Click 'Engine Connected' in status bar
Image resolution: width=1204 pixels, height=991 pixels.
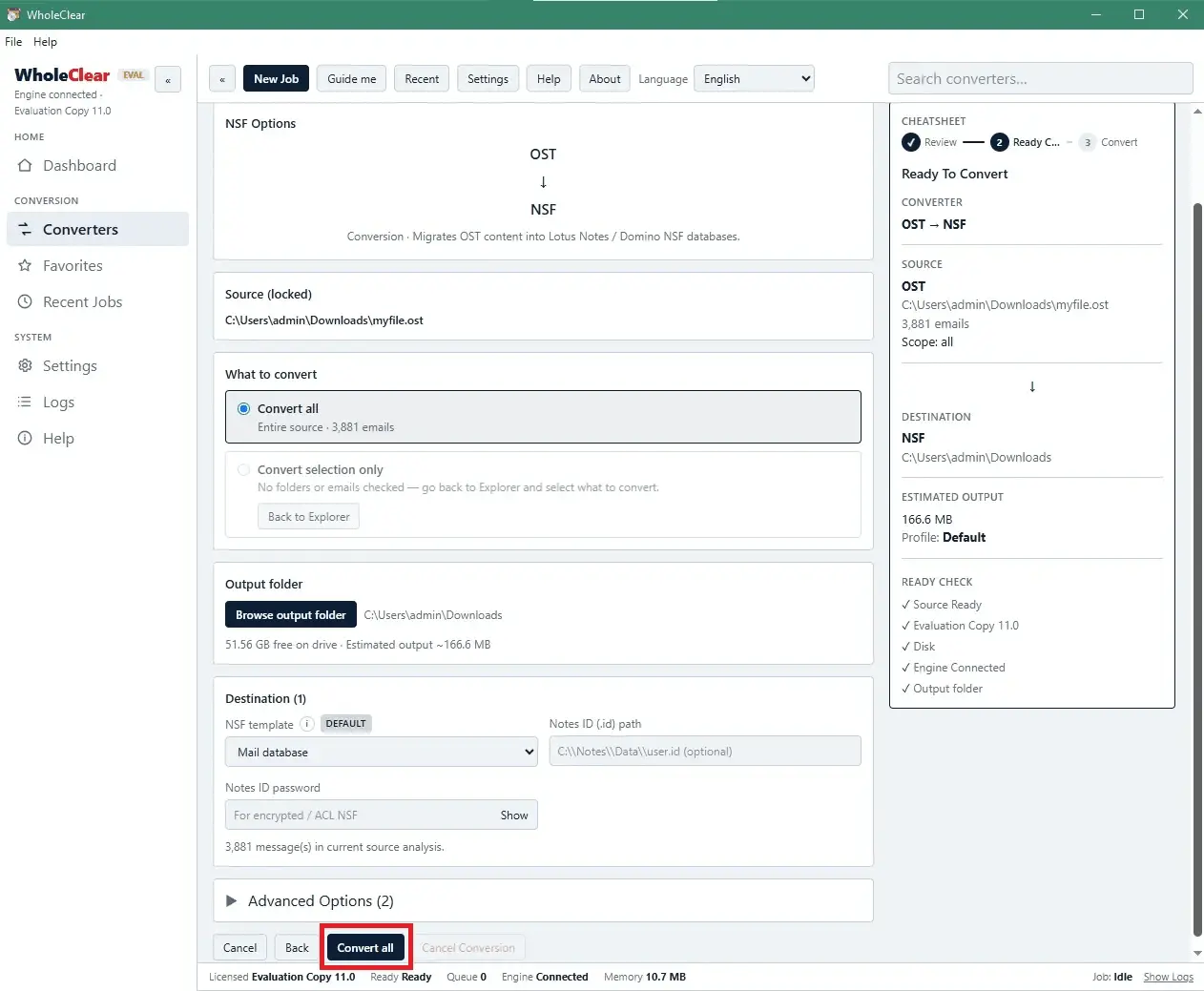[x=545, y=977]
